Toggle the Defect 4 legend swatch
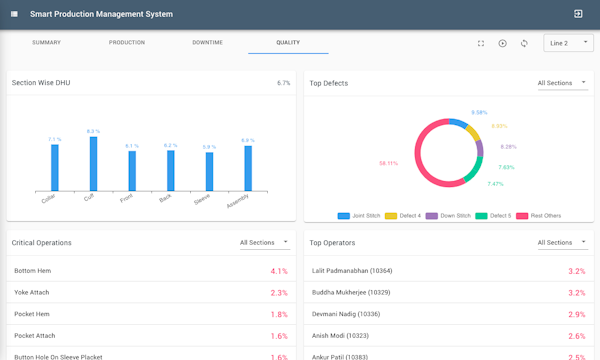 tap(391, 216)
